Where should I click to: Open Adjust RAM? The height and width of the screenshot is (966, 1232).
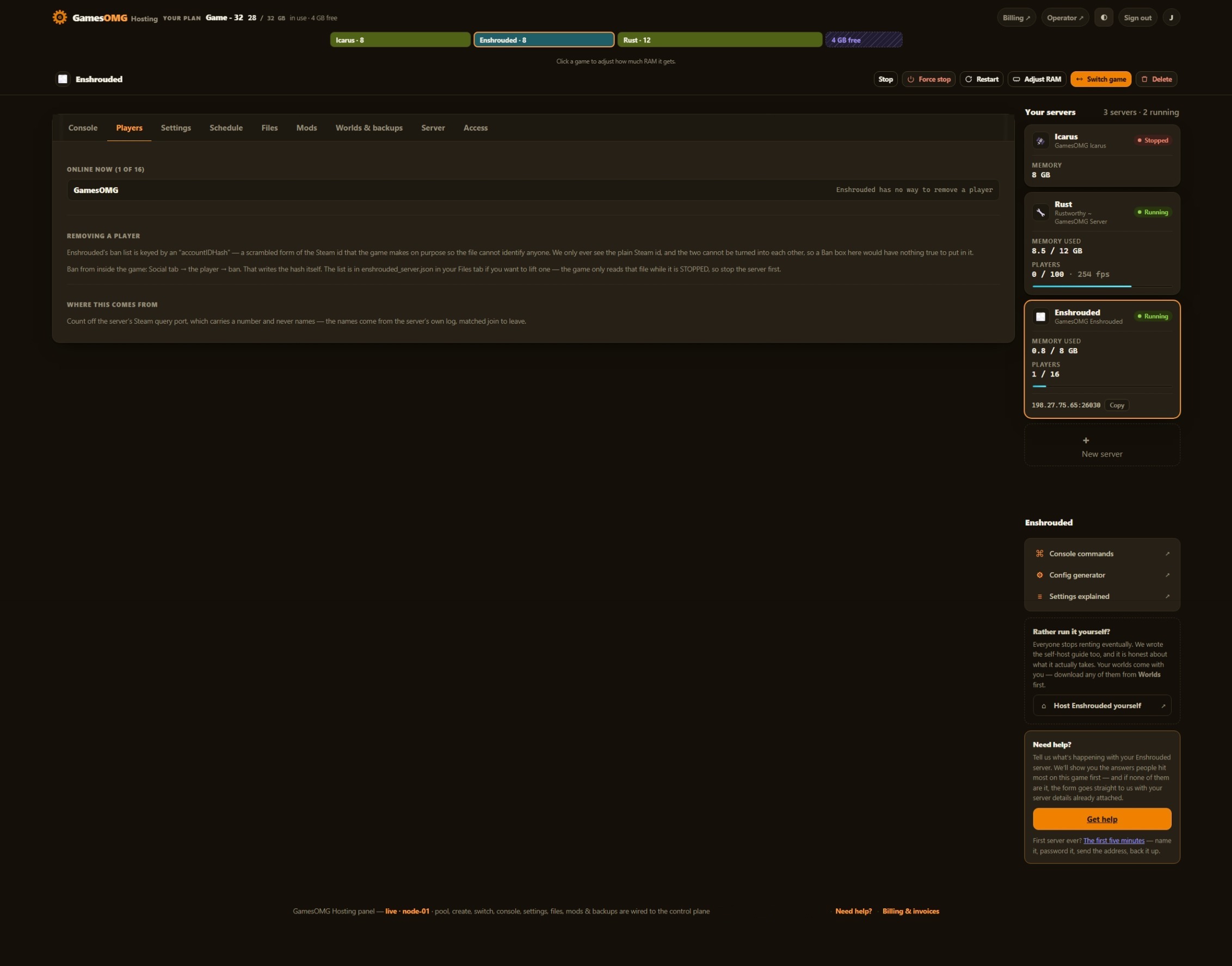click(x=1037, y=79)
